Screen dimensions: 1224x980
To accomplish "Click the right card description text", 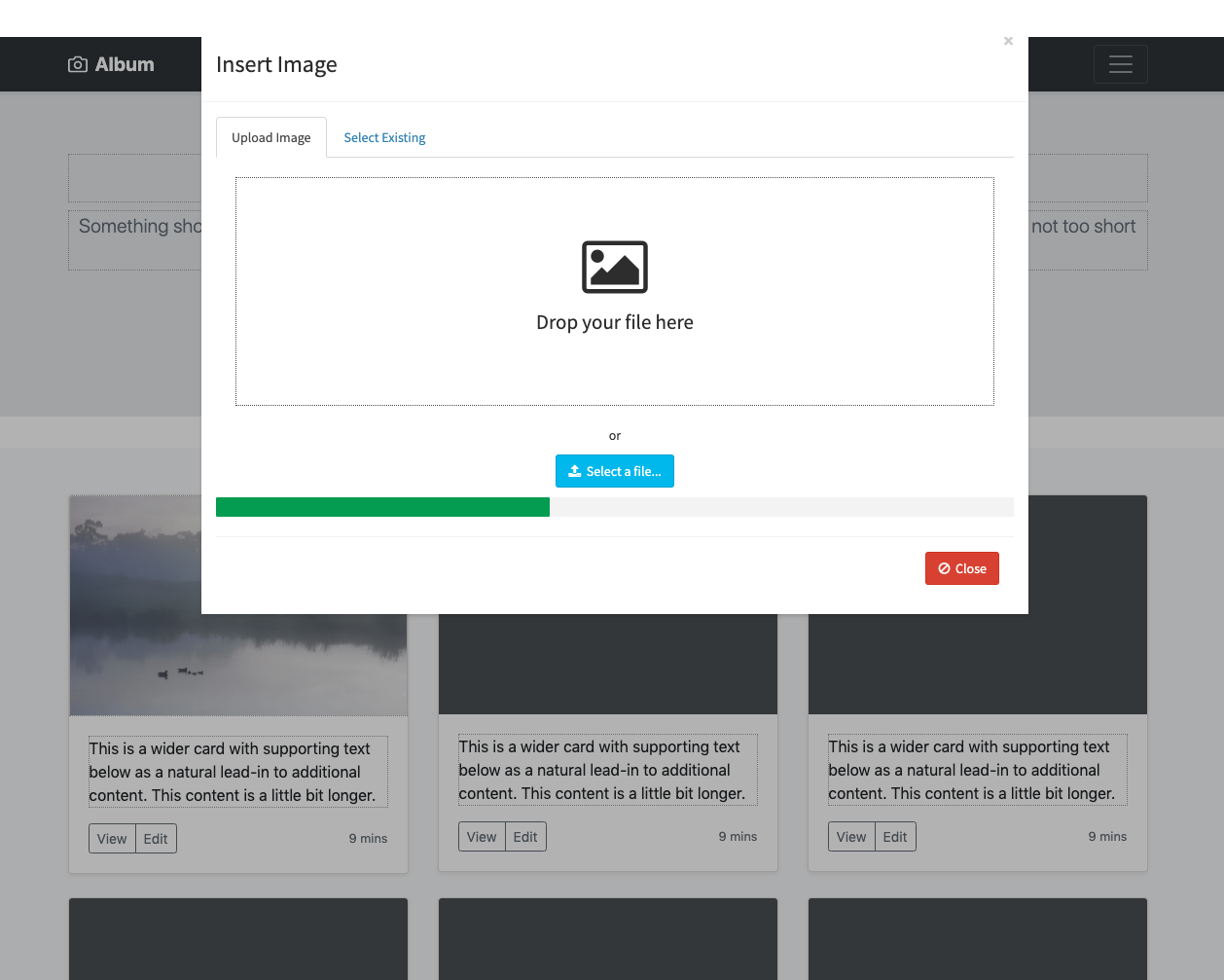I will click(978, 770).
